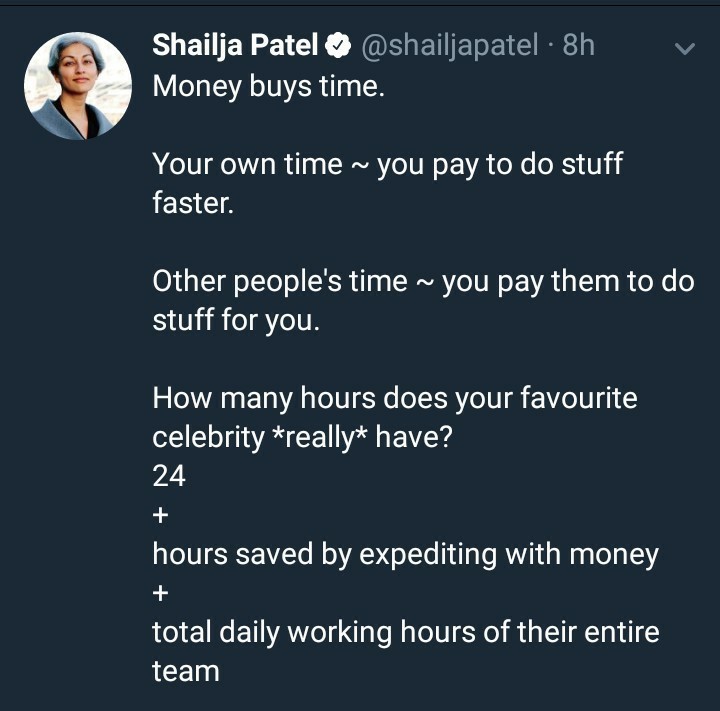The width and height of the screenshot is (720, 711).
Task: Click the second plus sign above 'total daily'
Action: point(160,593)
